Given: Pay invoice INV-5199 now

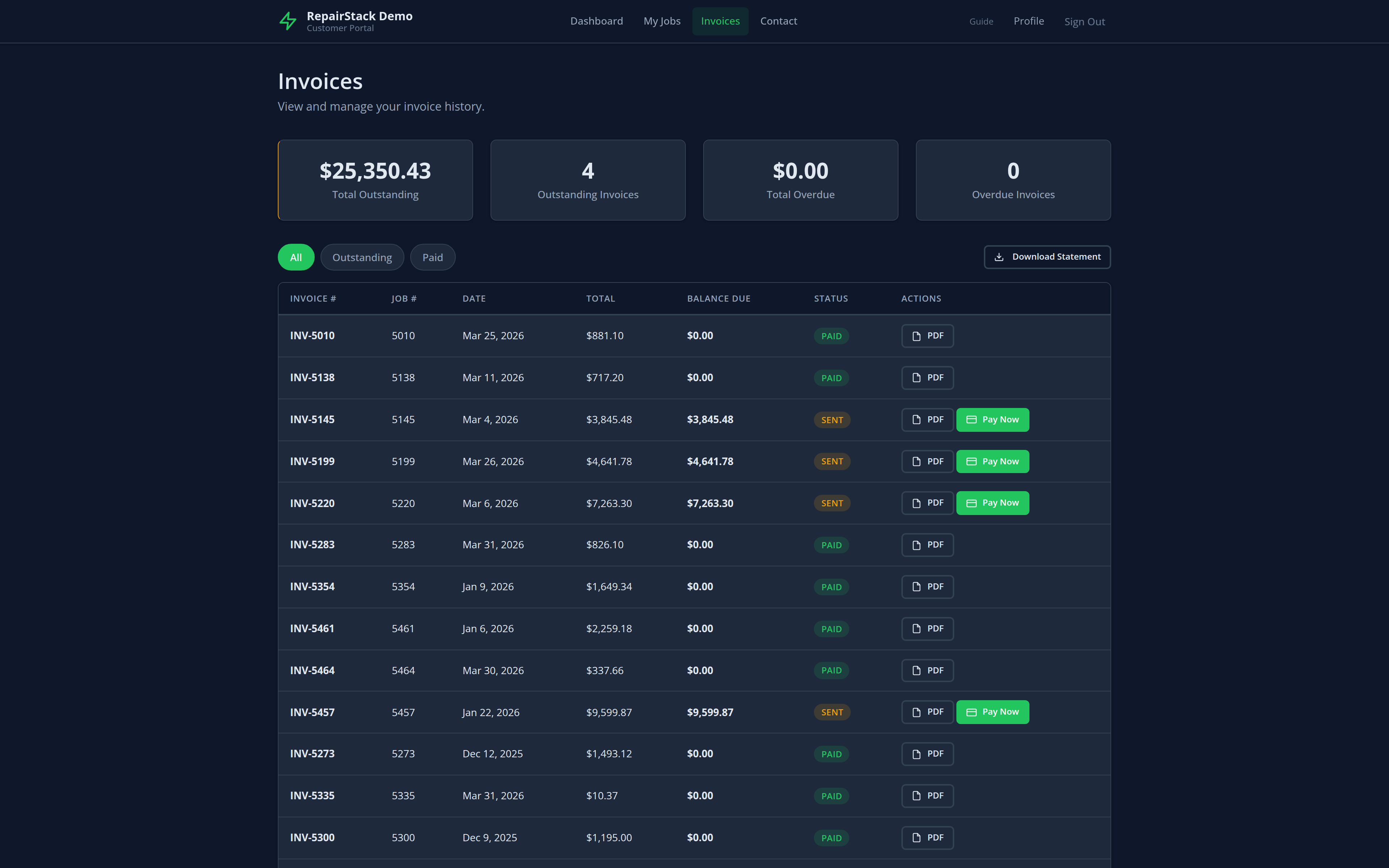Looking at the screenshot, I should coord(993,461).
